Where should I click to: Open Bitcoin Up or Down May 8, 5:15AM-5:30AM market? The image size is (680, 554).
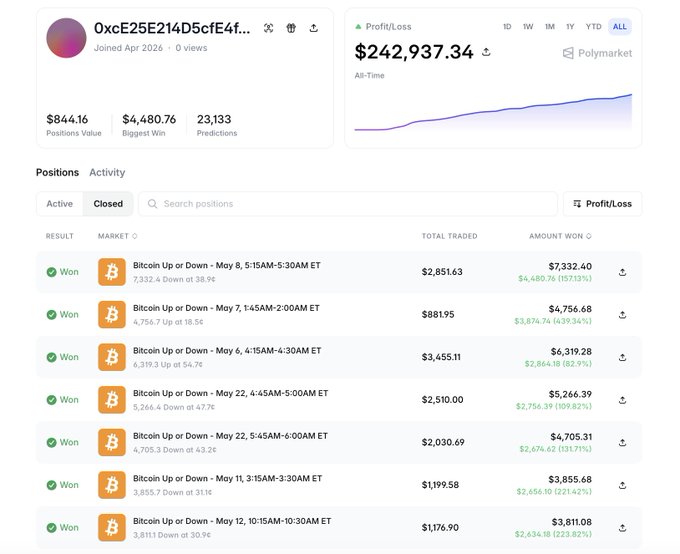(226, 265)
